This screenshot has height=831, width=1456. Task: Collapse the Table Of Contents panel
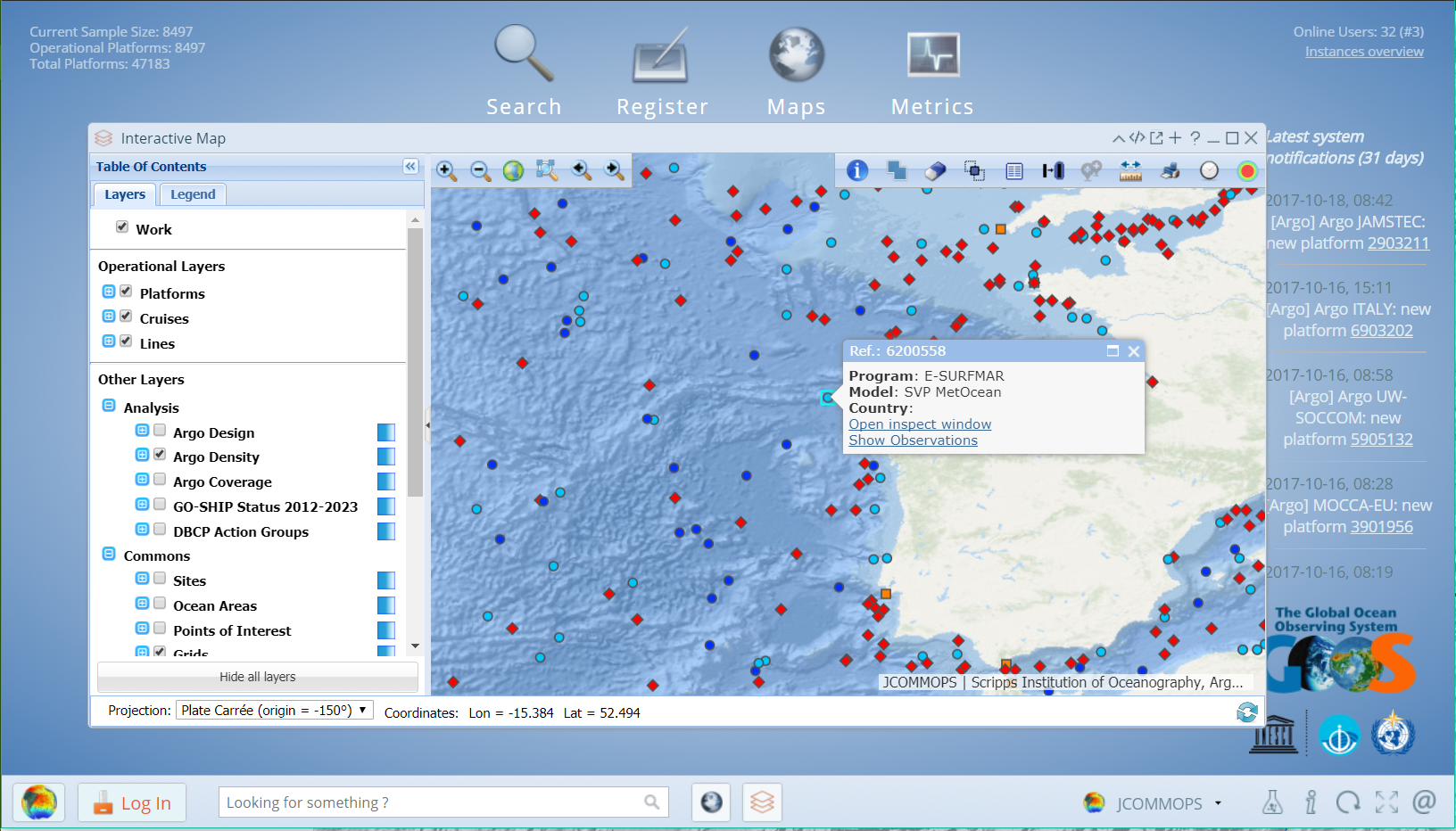pos(410,166)
